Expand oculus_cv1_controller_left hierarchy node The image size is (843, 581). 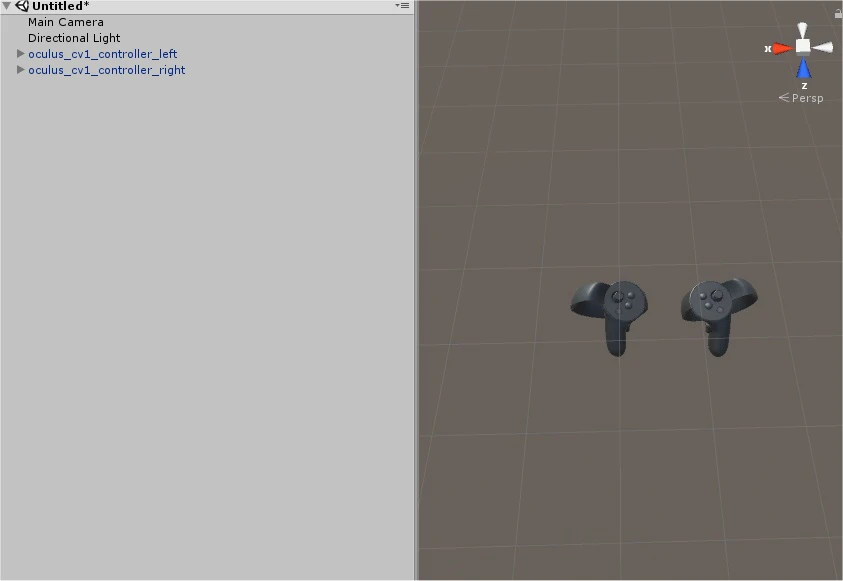[x=20, y=53]
